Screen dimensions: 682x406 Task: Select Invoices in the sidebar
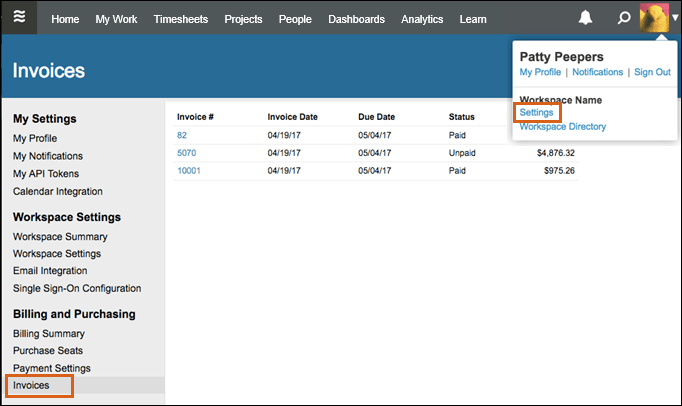pyautogui.click(x=31, y=385)
